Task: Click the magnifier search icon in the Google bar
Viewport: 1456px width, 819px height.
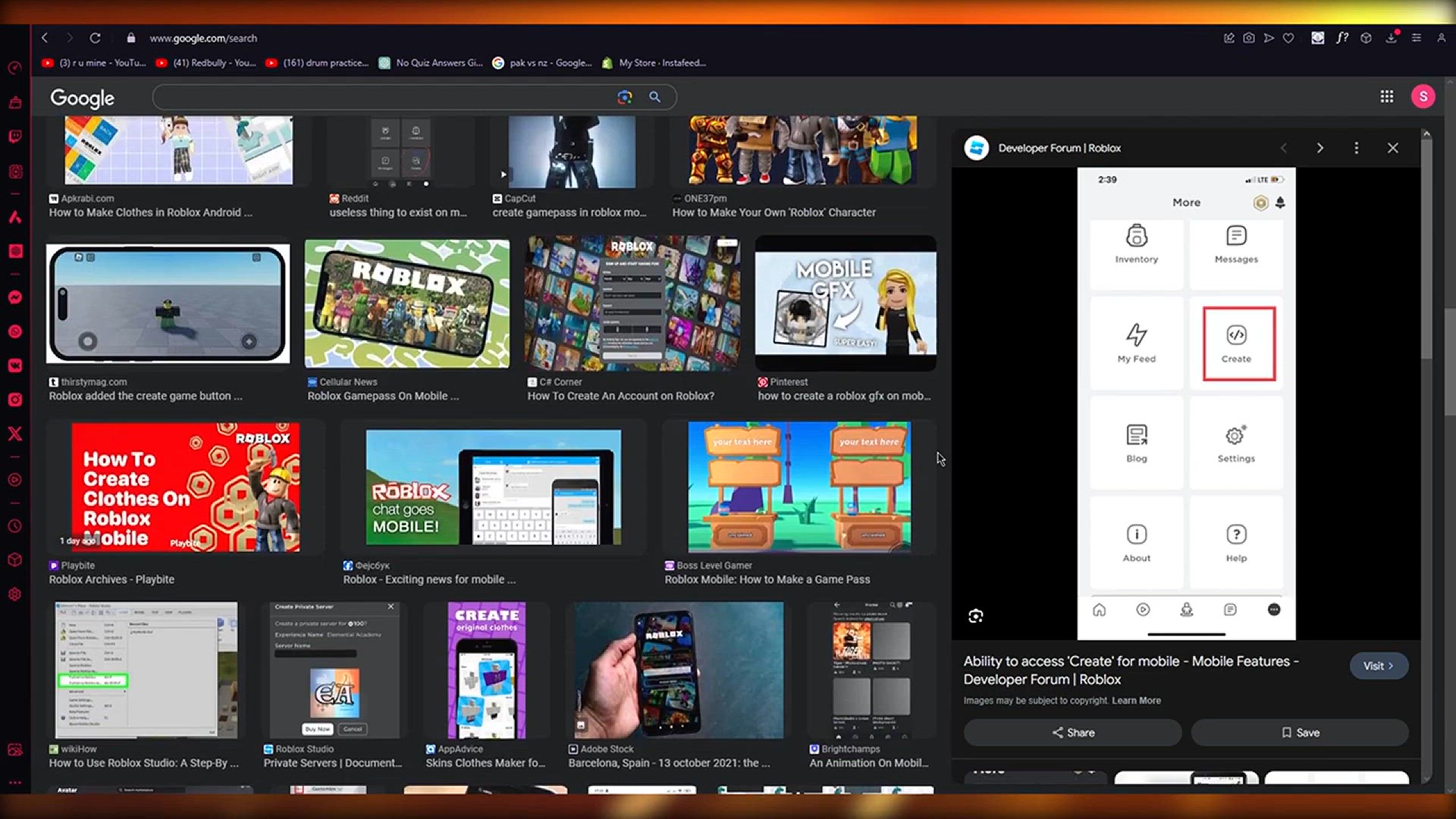Action: 654,97
